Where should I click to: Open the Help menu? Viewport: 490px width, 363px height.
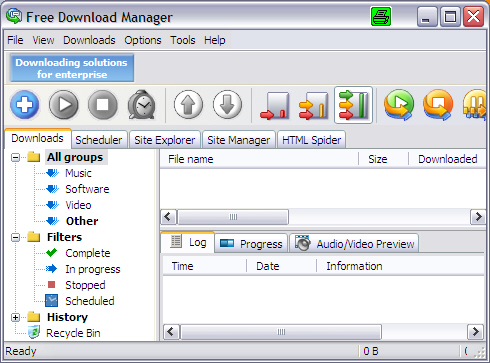(x=215, y=40)
